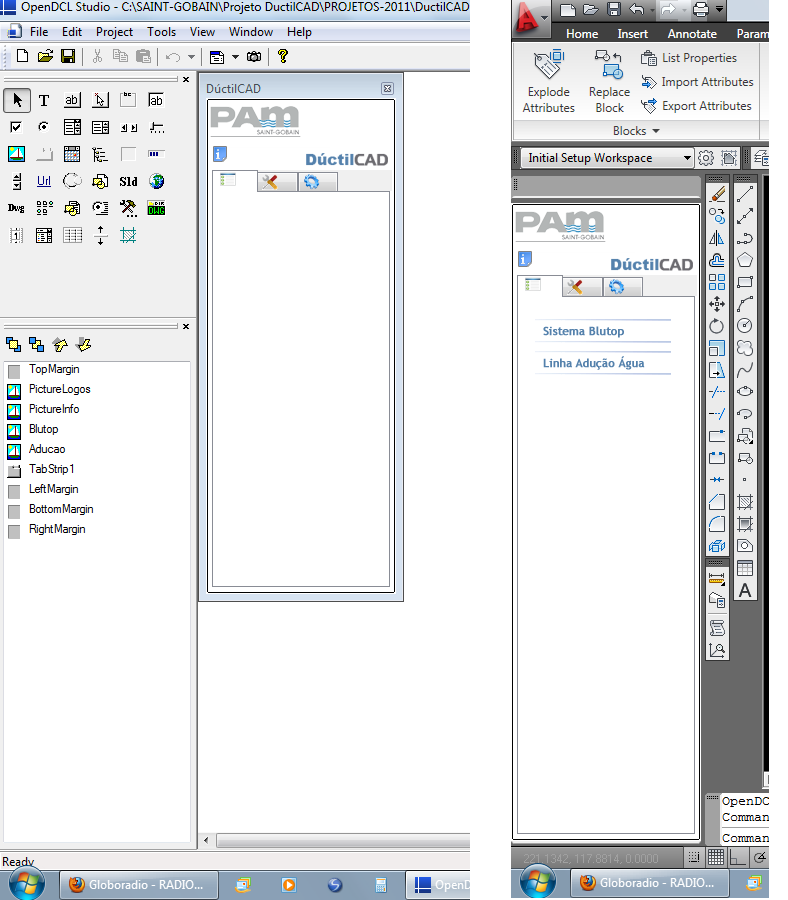Viewport: 788px width, 900px height.
Task: Click Export Attributes button
Action: pos(696,106)
